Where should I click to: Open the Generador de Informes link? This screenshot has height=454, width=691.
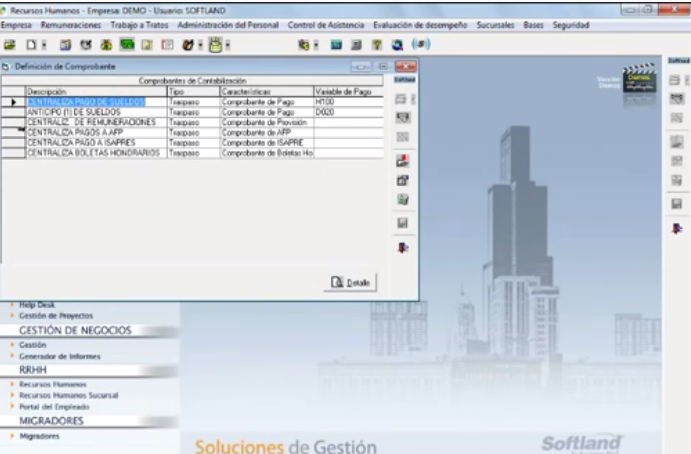(51, 356)
